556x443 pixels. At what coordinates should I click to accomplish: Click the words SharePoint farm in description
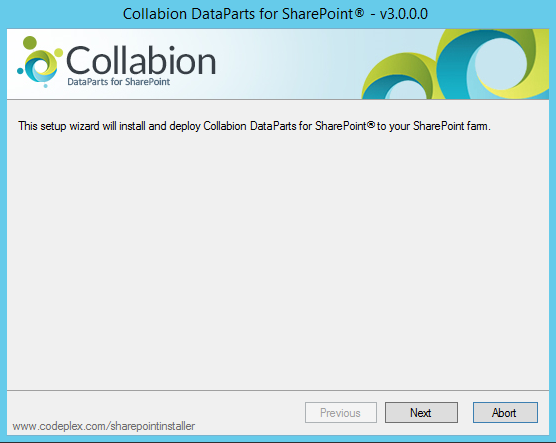(452, 126)
